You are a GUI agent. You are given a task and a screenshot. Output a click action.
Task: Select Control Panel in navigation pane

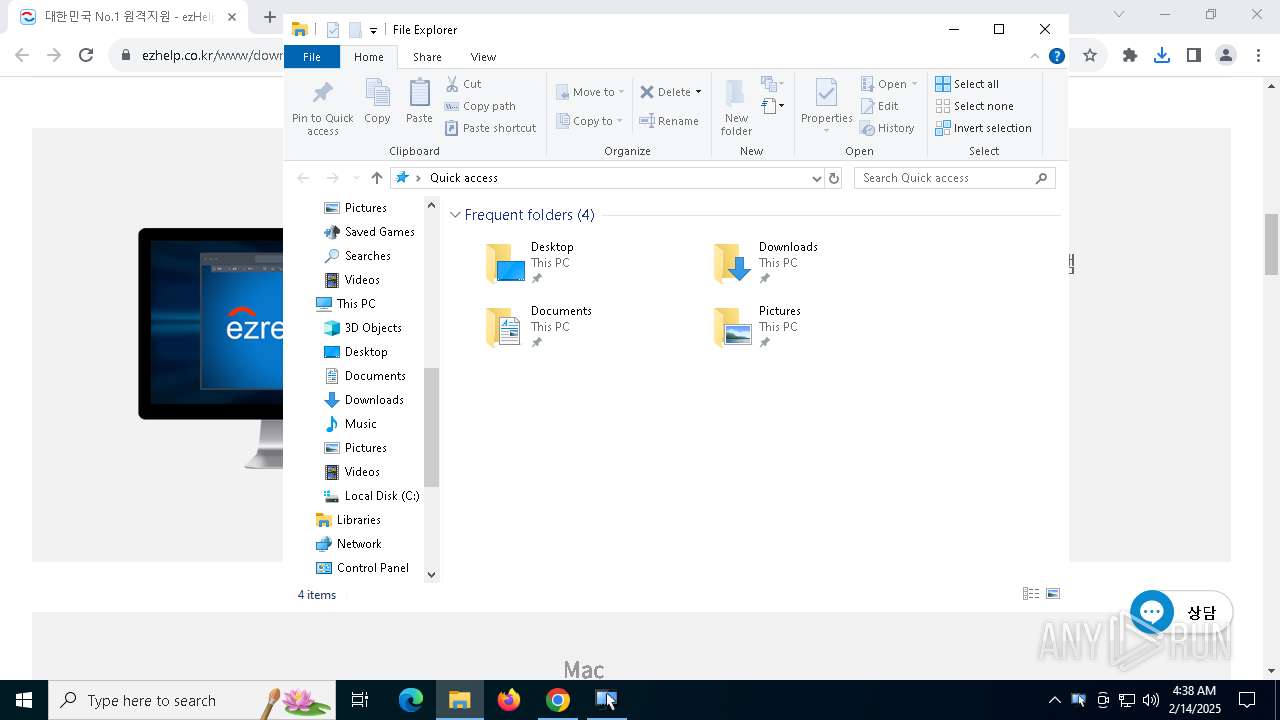pyautogui.click(x=362, y=568)
